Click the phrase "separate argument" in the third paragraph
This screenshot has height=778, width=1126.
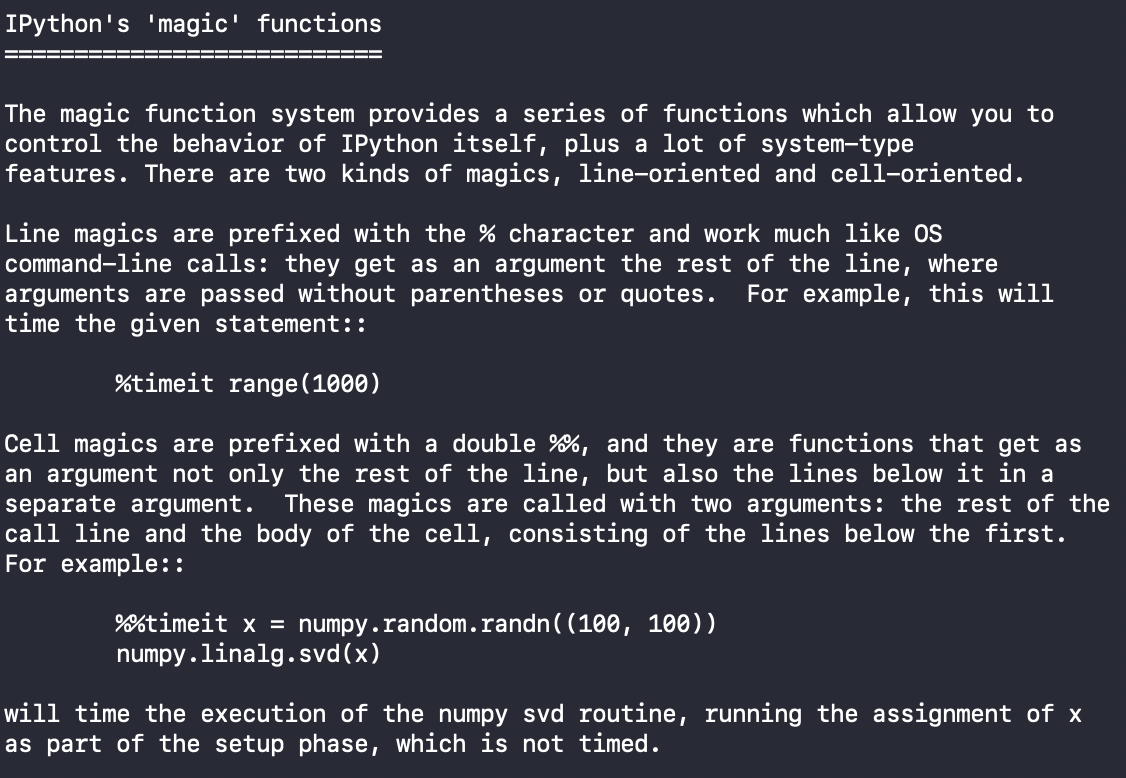point(124,504)
